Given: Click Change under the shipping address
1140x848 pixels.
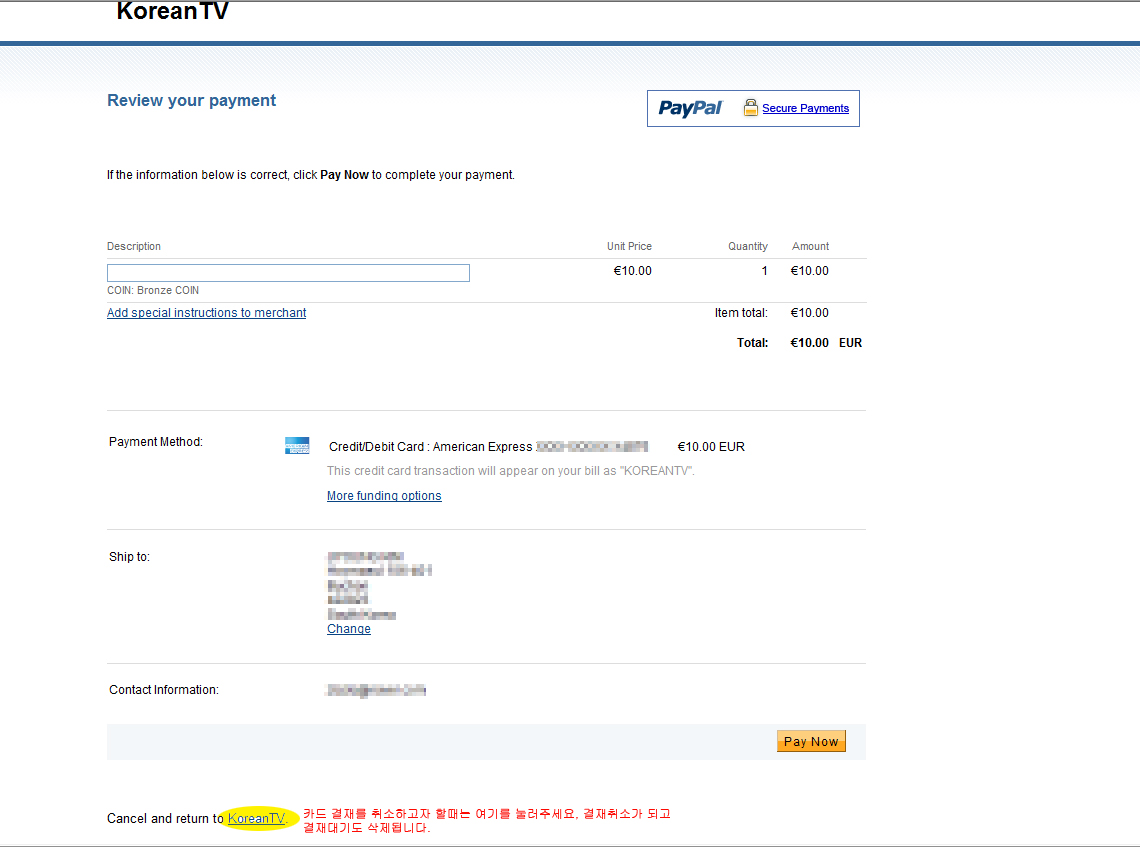Looking at the screenshot, I should 349,629.
